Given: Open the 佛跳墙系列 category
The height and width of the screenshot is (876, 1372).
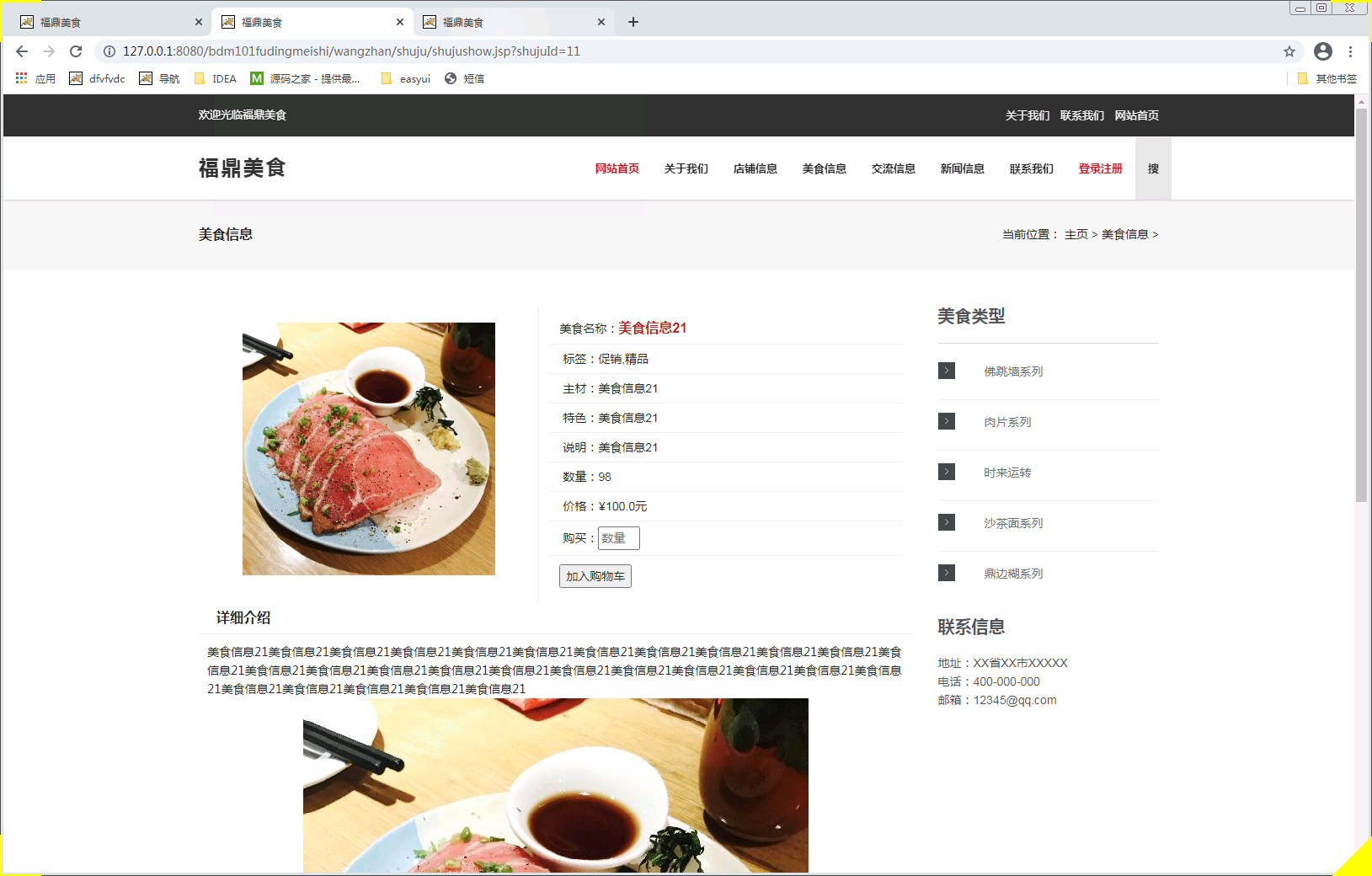Looking at the screenshot, I should 1013,371.
